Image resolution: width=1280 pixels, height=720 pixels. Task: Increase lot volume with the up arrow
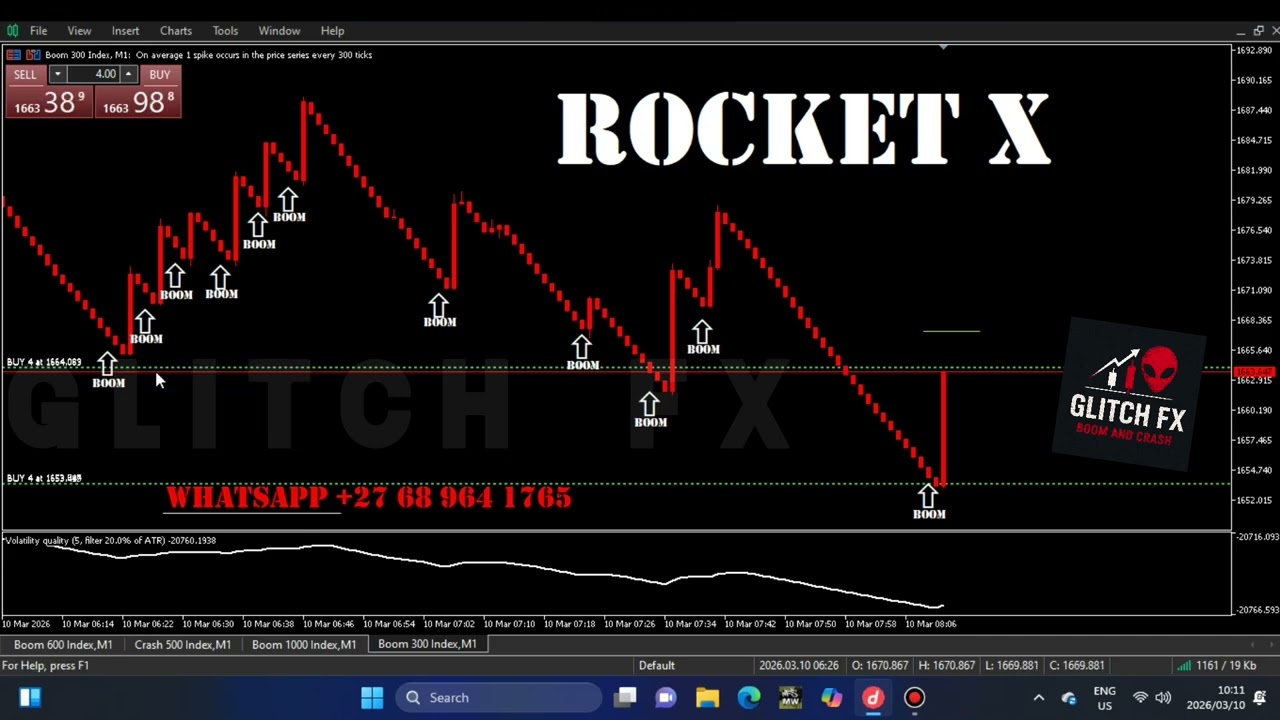(x=129, y=75)
